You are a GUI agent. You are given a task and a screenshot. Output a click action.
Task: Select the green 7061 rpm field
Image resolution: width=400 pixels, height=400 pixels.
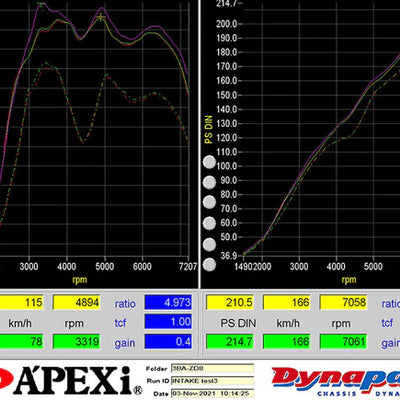click(343, 341)
